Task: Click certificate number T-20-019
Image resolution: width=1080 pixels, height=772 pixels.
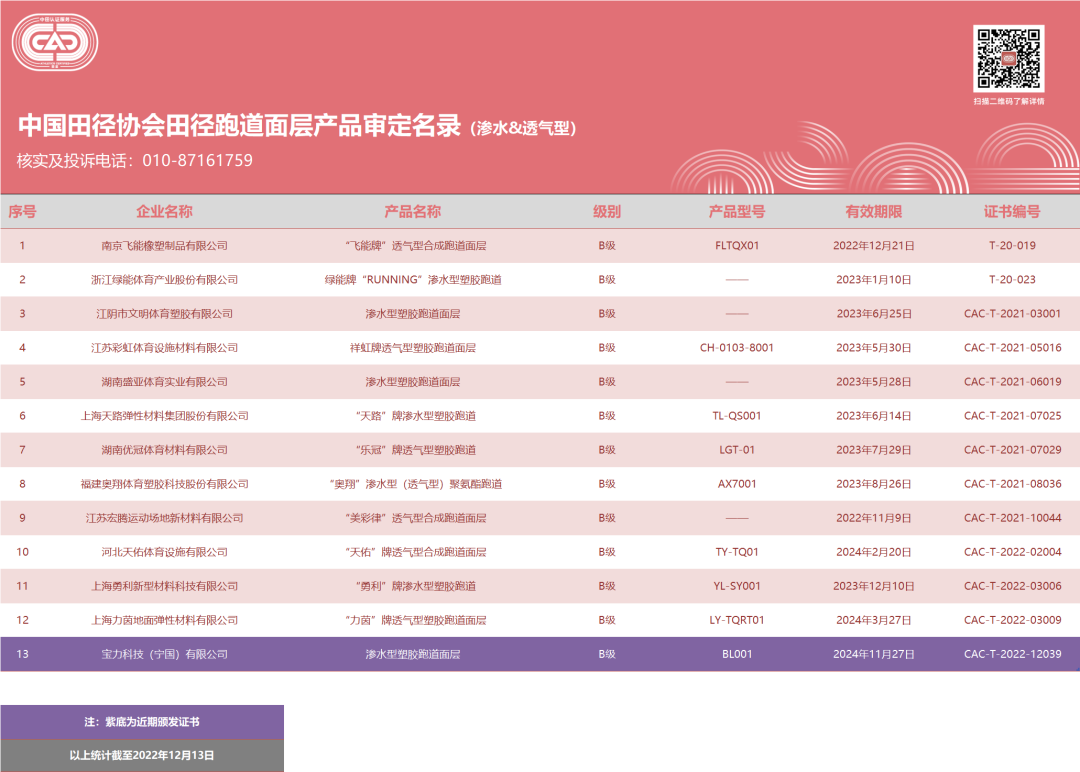Action: (1012, 246)
